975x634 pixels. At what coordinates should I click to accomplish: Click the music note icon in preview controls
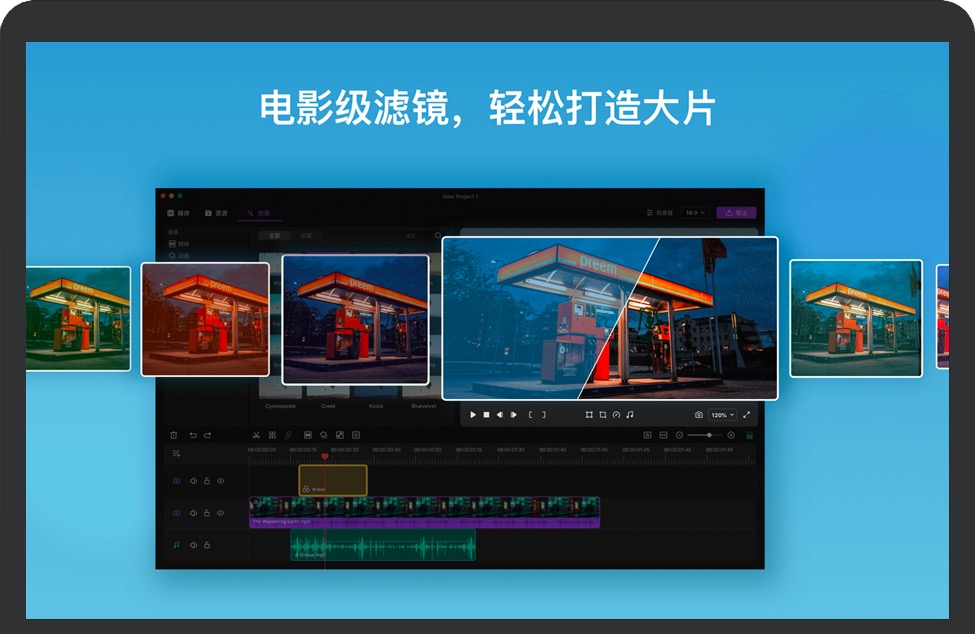tap(630, 414)
